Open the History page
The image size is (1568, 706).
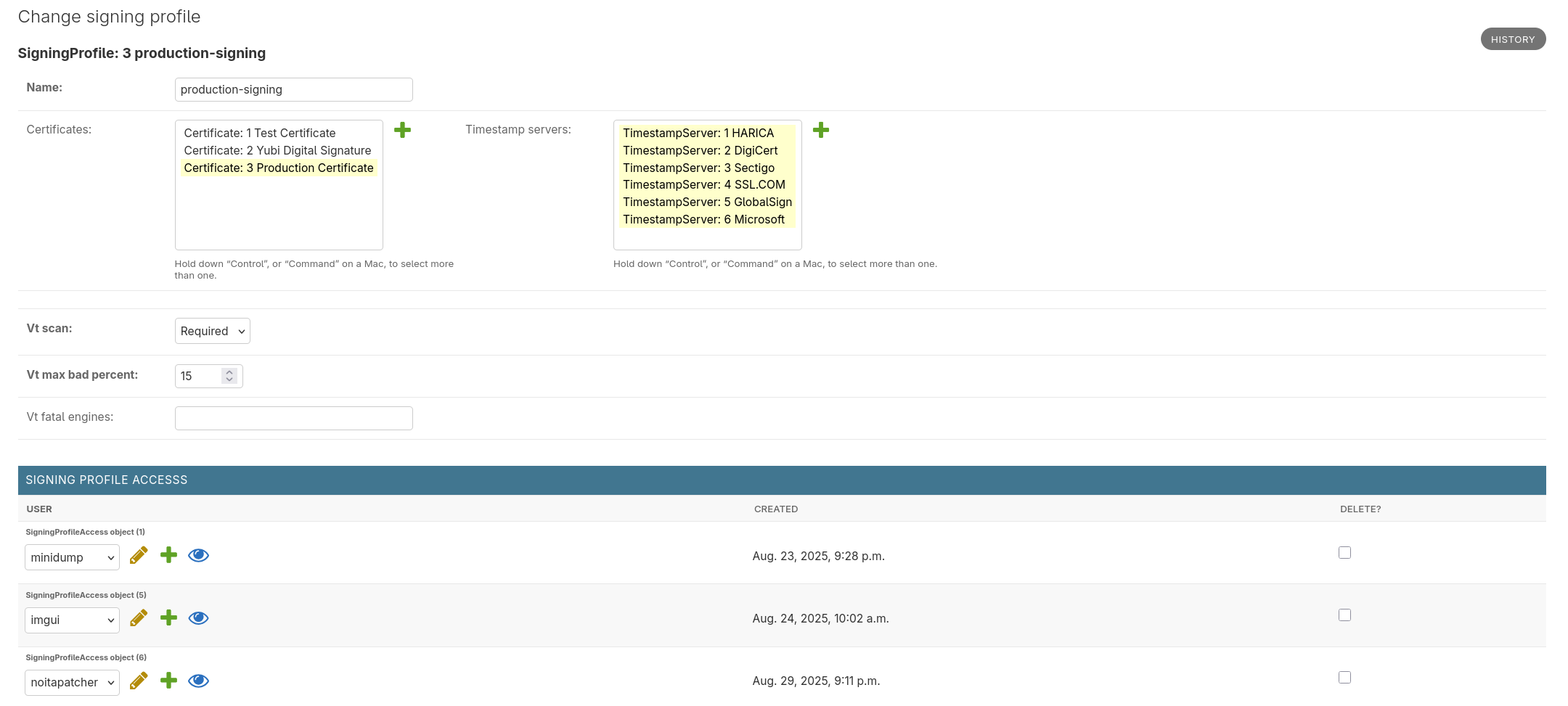click(x=1512, y=39)
